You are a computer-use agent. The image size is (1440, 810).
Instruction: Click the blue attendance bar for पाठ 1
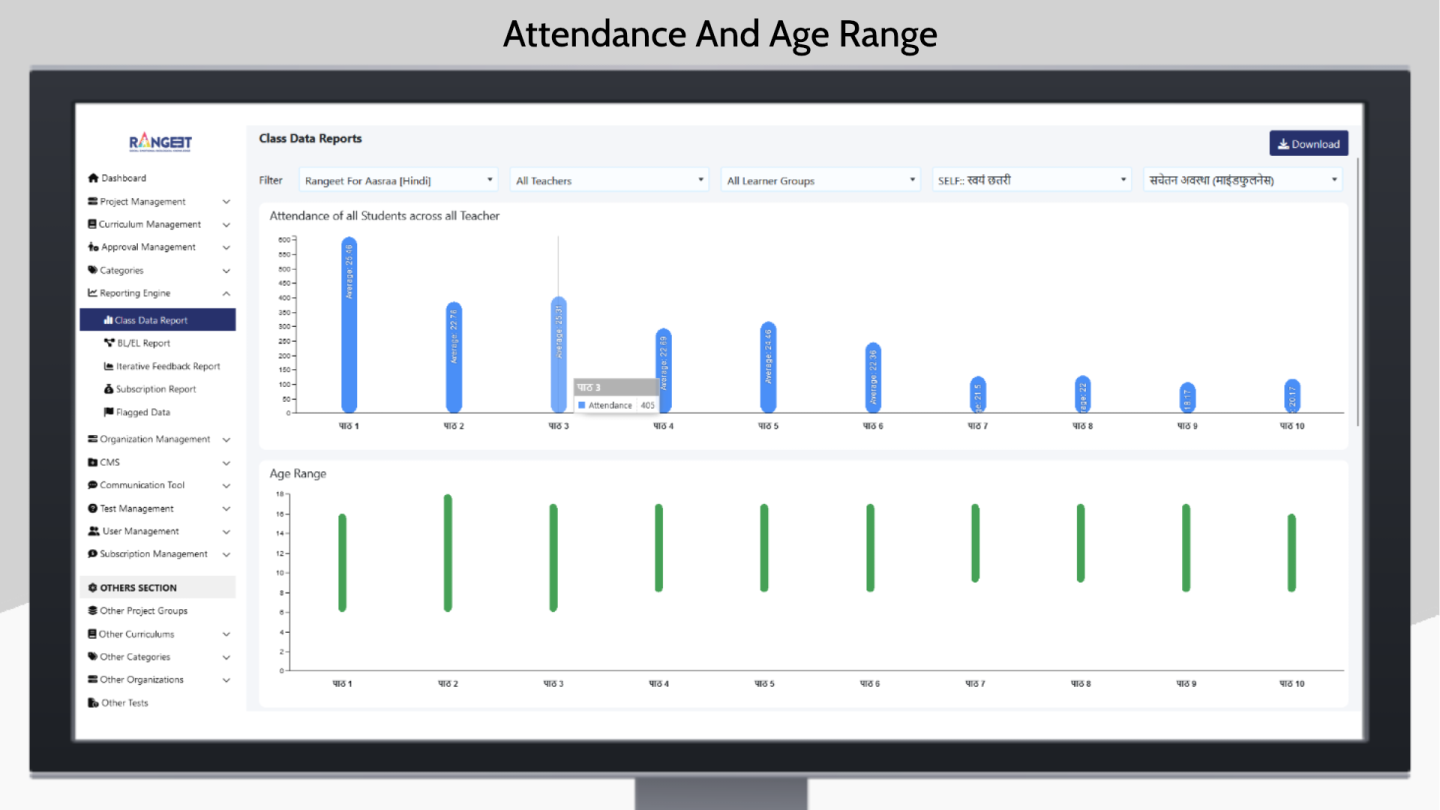[349, 325]
